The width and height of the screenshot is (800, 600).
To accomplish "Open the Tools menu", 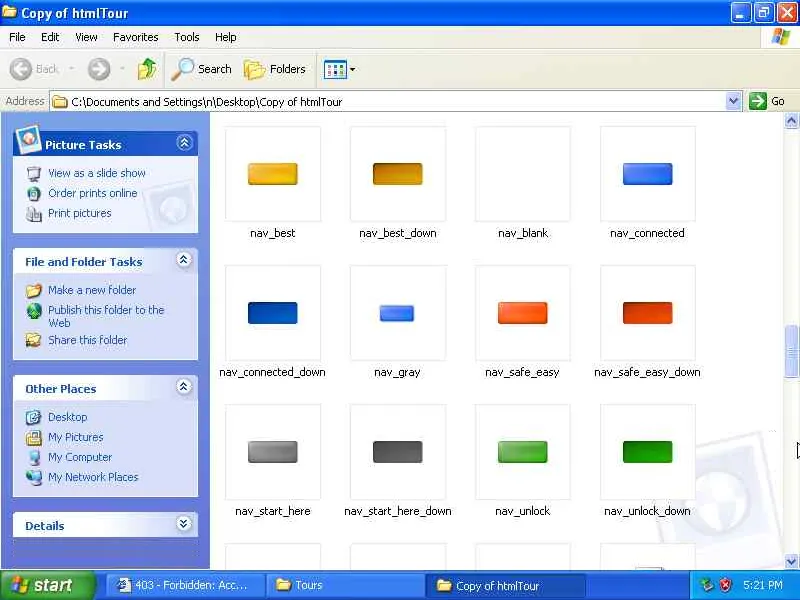I will (187, 37).
